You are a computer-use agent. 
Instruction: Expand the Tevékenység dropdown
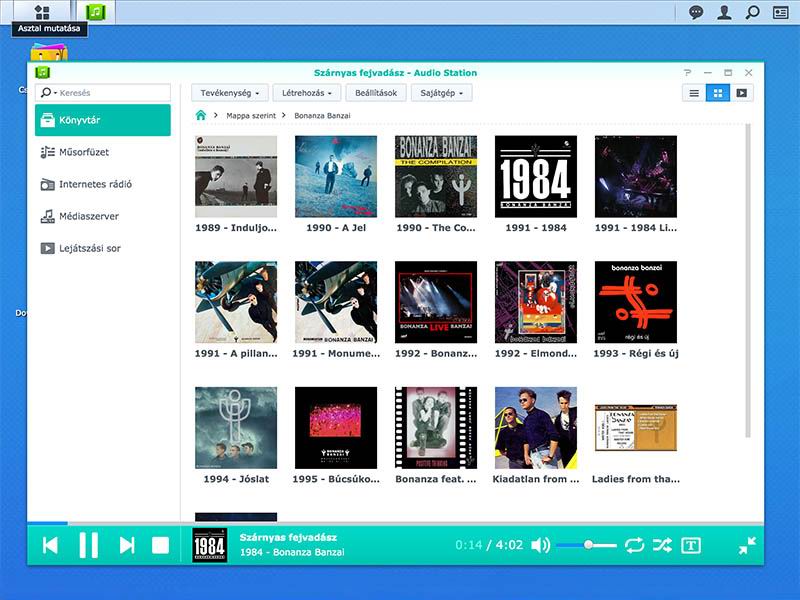click(230, 93)
